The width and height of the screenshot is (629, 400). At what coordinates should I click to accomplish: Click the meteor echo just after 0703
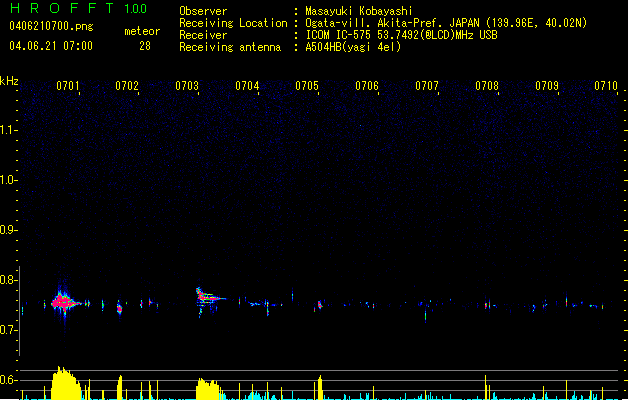209,299
